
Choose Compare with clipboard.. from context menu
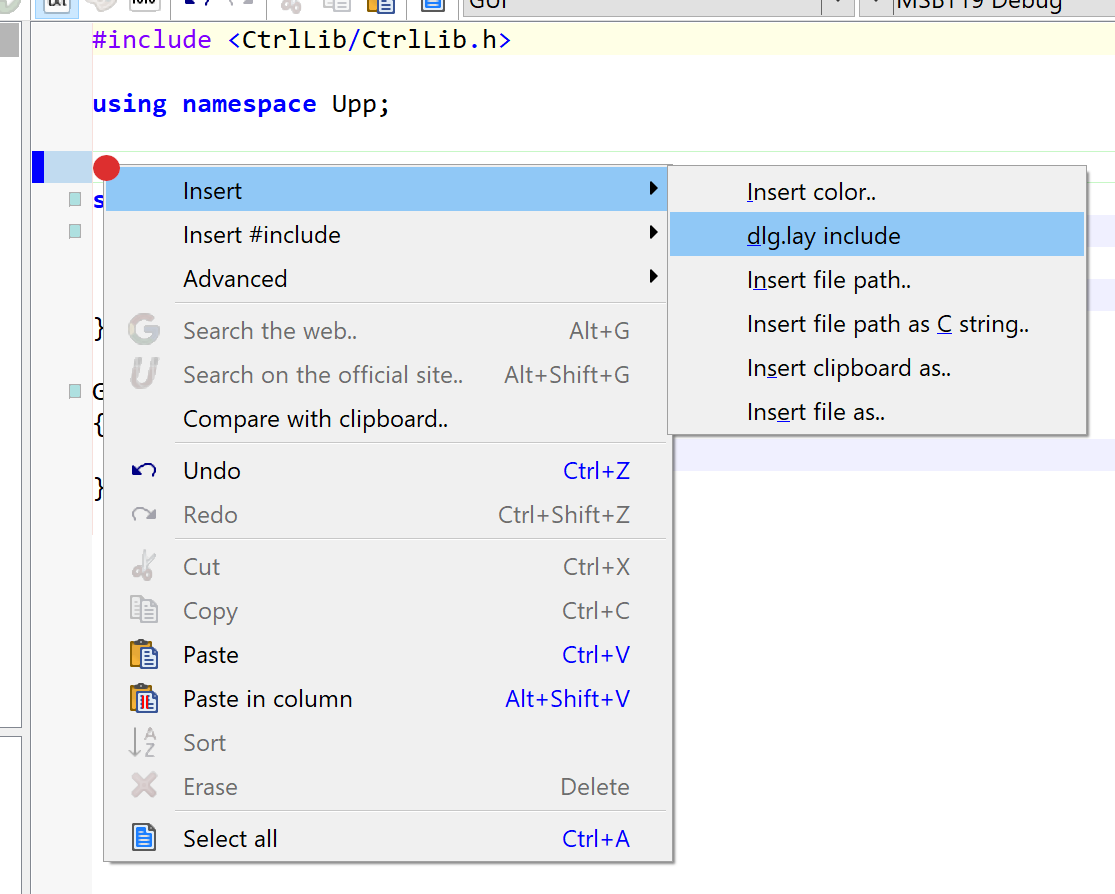(315, 419)
